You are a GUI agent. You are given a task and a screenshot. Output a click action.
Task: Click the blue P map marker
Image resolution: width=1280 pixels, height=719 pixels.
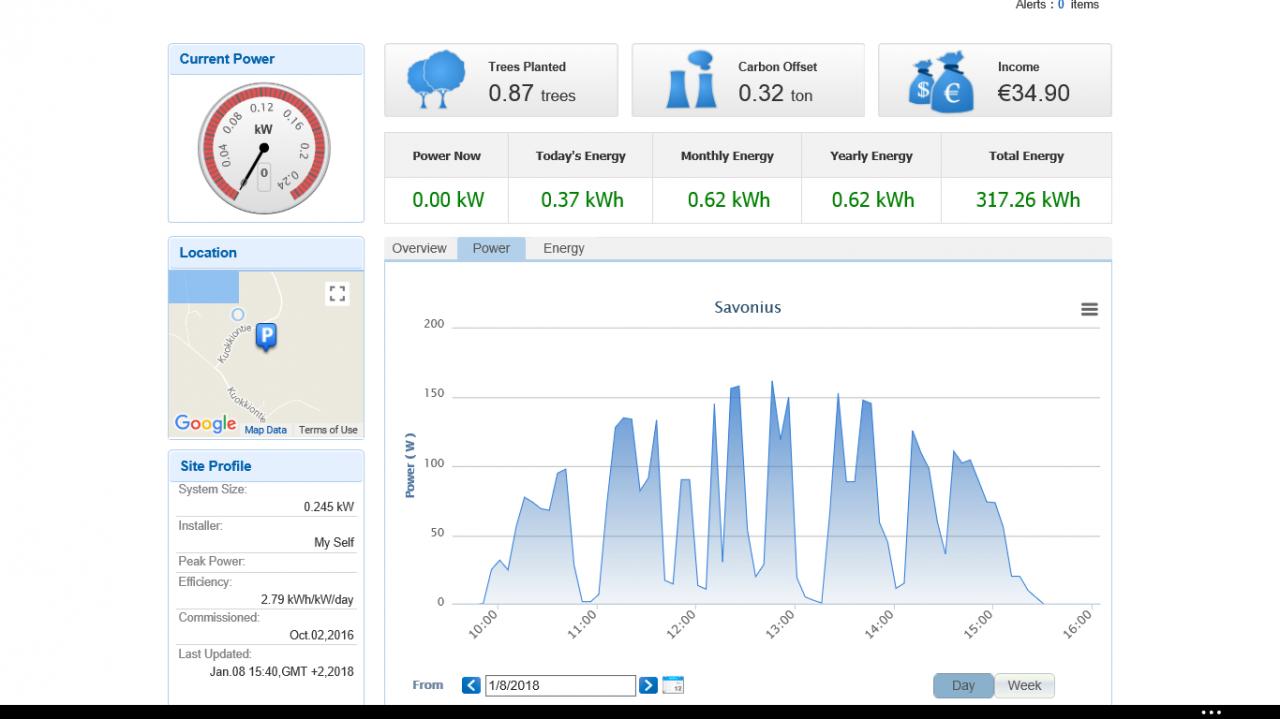pyautogui.click(x=266, y=338)
